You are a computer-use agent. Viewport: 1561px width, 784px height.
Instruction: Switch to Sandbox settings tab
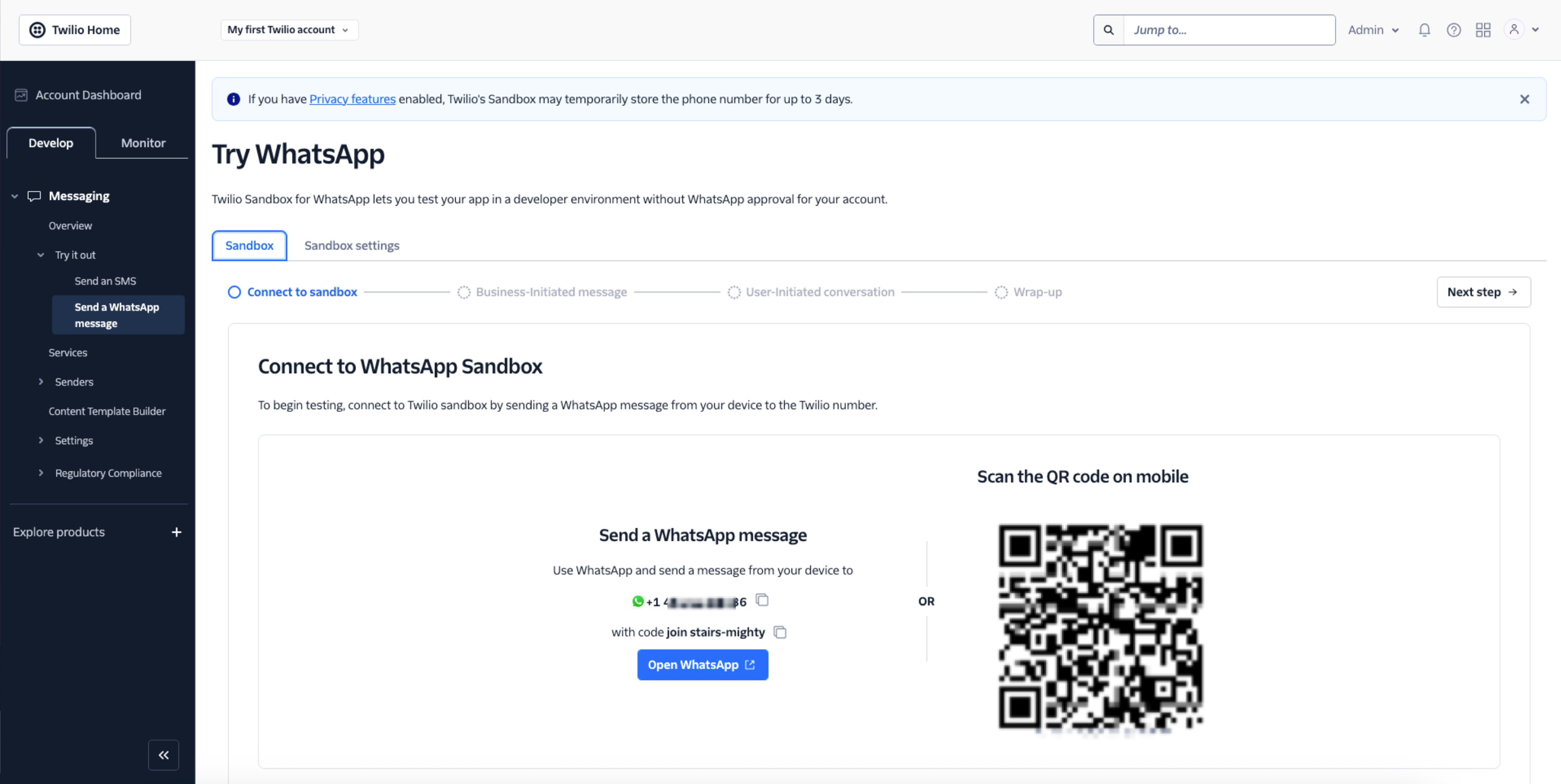tap(351, 245)
